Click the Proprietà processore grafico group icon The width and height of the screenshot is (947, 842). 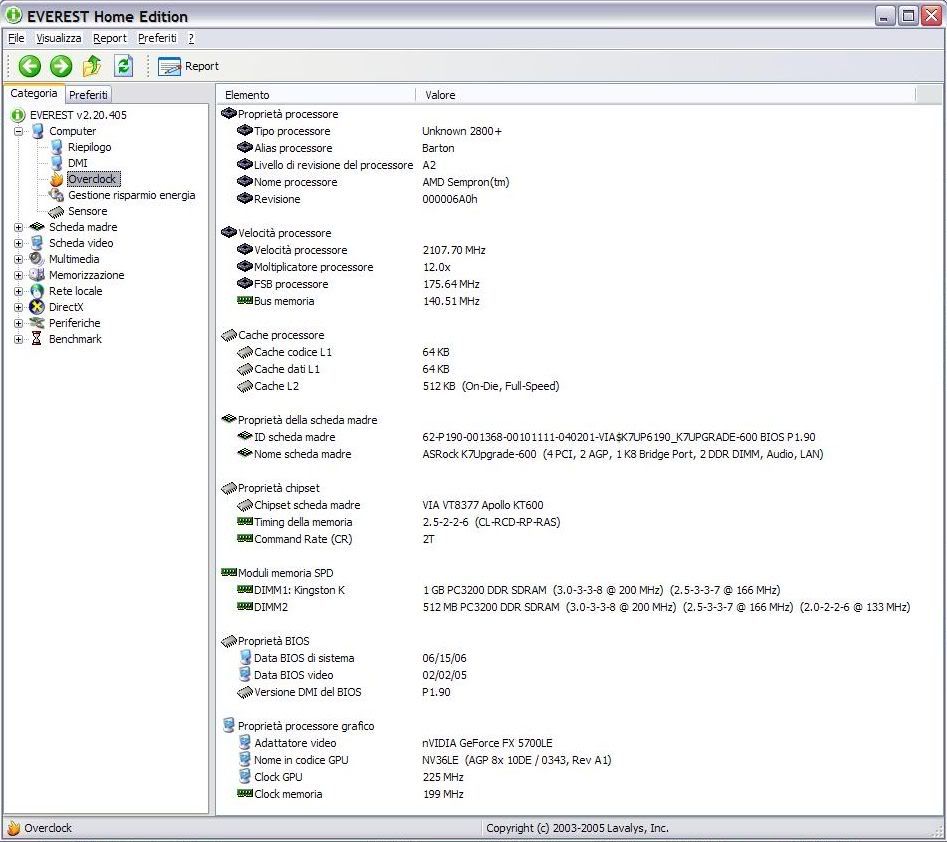coord(229,725)
